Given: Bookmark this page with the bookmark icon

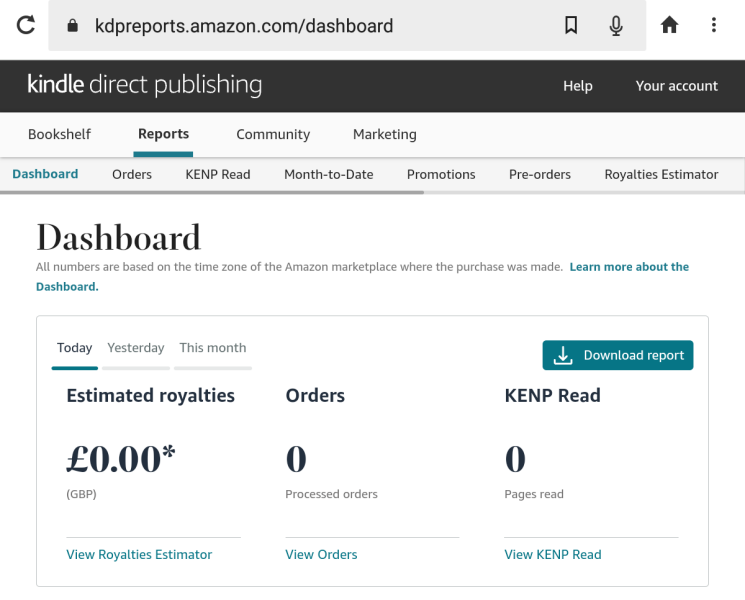Looking at the screenshot, I should 571,26.
